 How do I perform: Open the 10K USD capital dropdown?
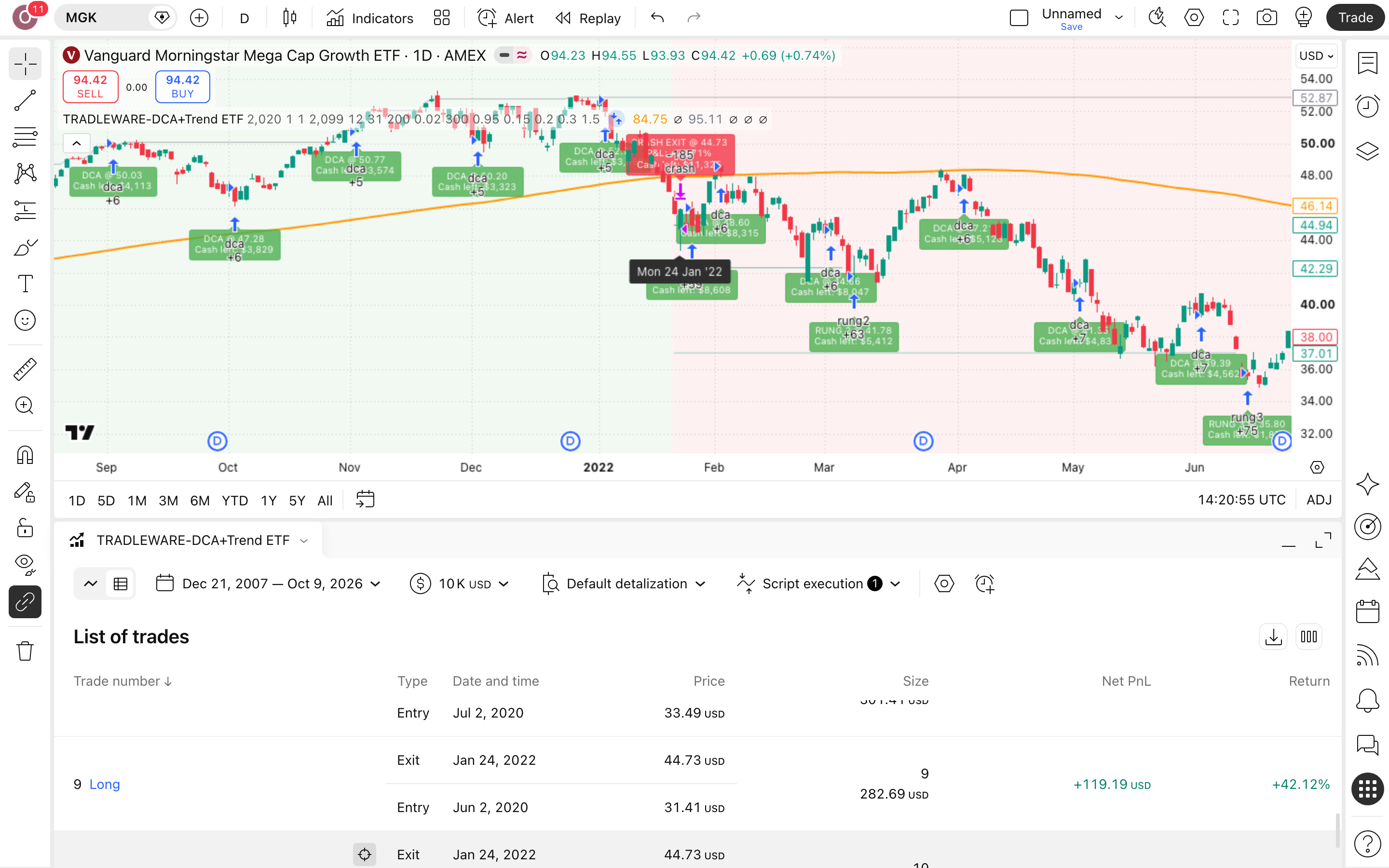click(x=460, y=584)
